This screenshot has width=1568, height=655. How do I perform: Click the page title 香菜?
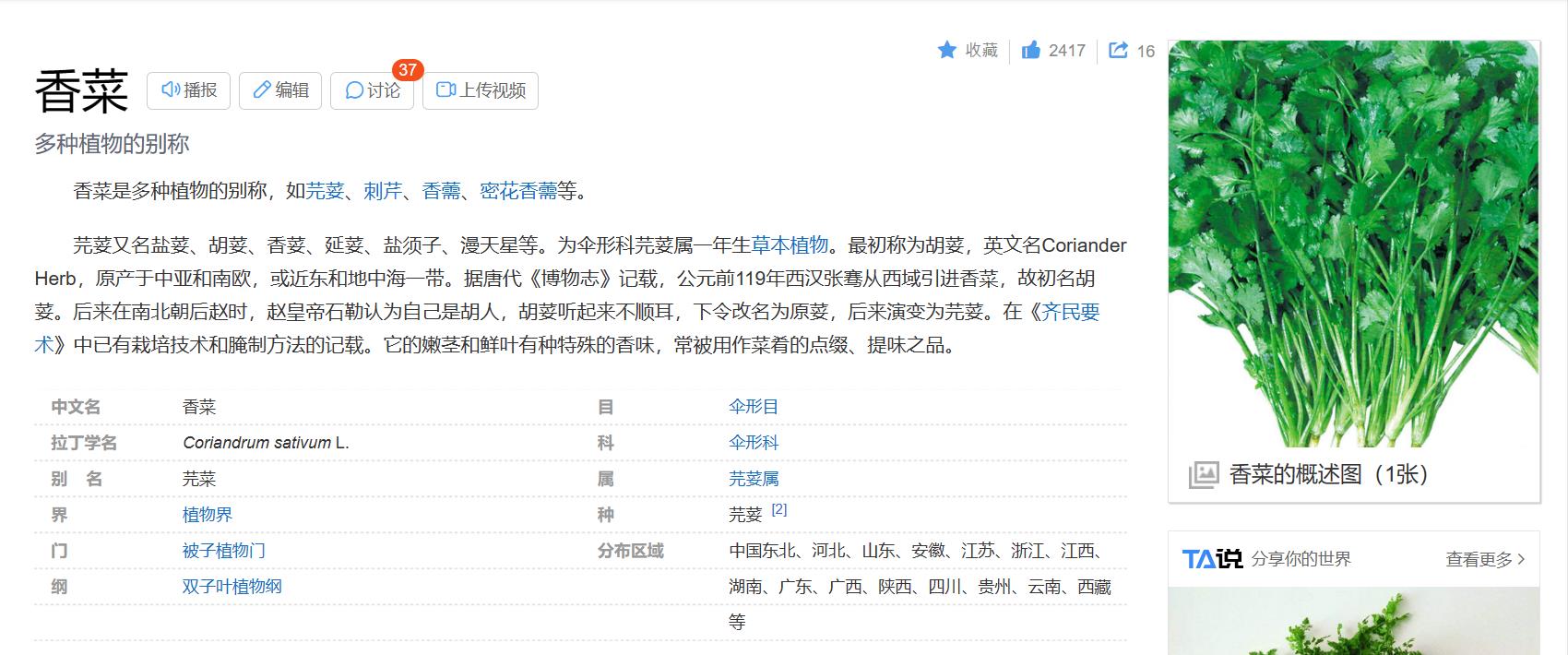[81, 91]
